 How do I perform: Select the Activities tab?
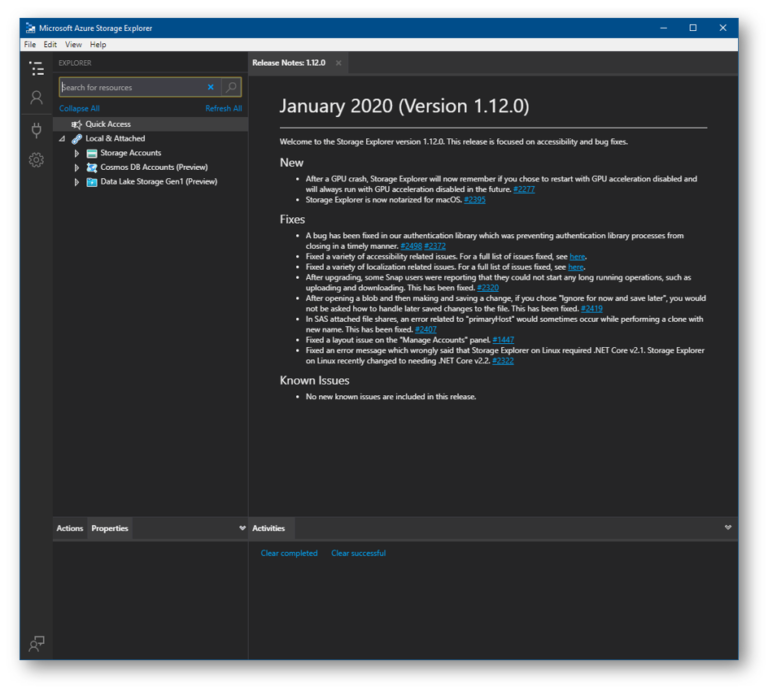tap(268, 528)
